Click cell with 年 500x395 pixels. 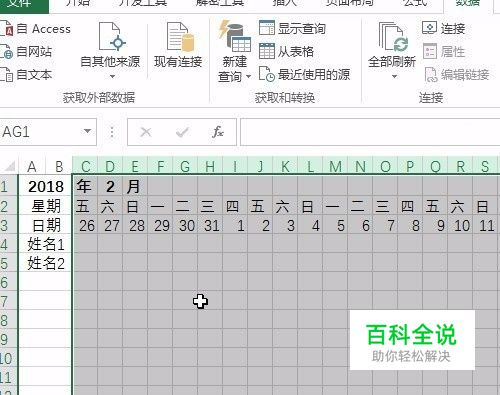pos(85,186)
